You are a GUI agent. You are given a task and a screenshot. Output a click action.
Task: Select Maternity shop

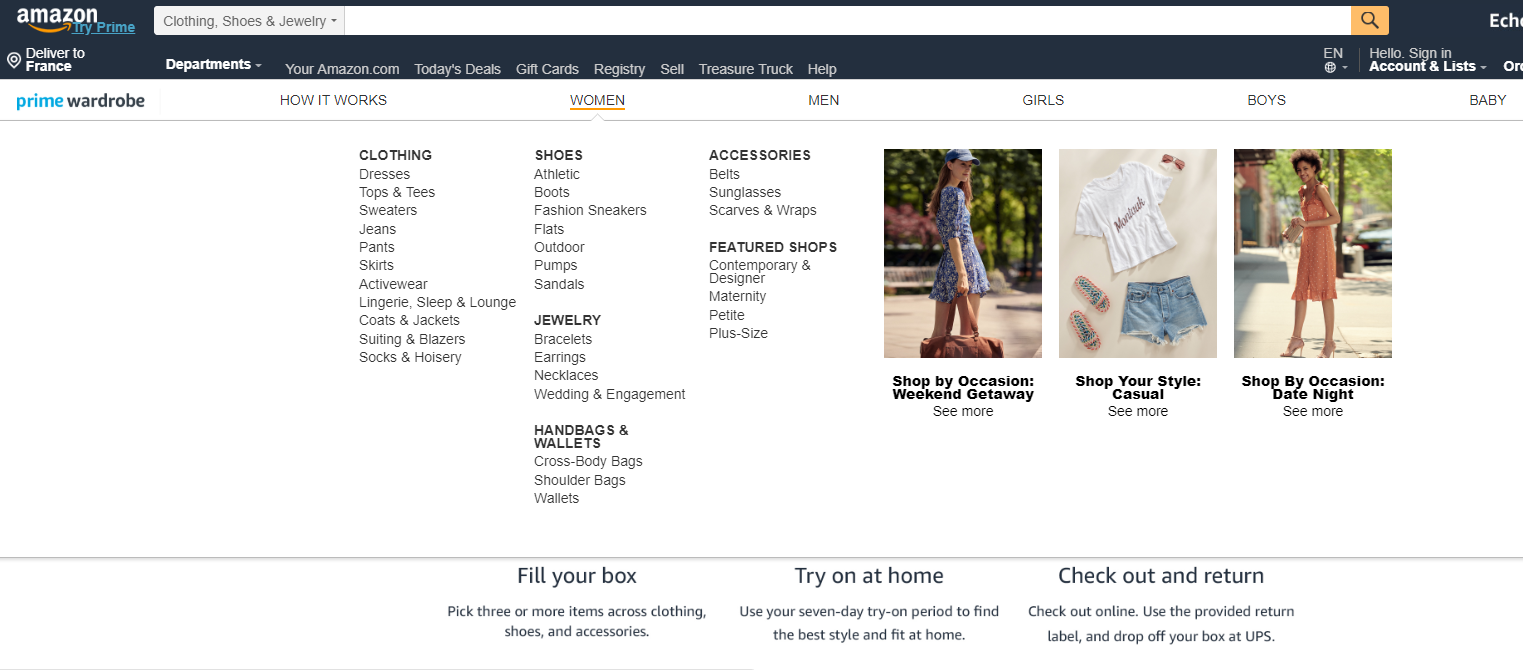tap(737, 296)
